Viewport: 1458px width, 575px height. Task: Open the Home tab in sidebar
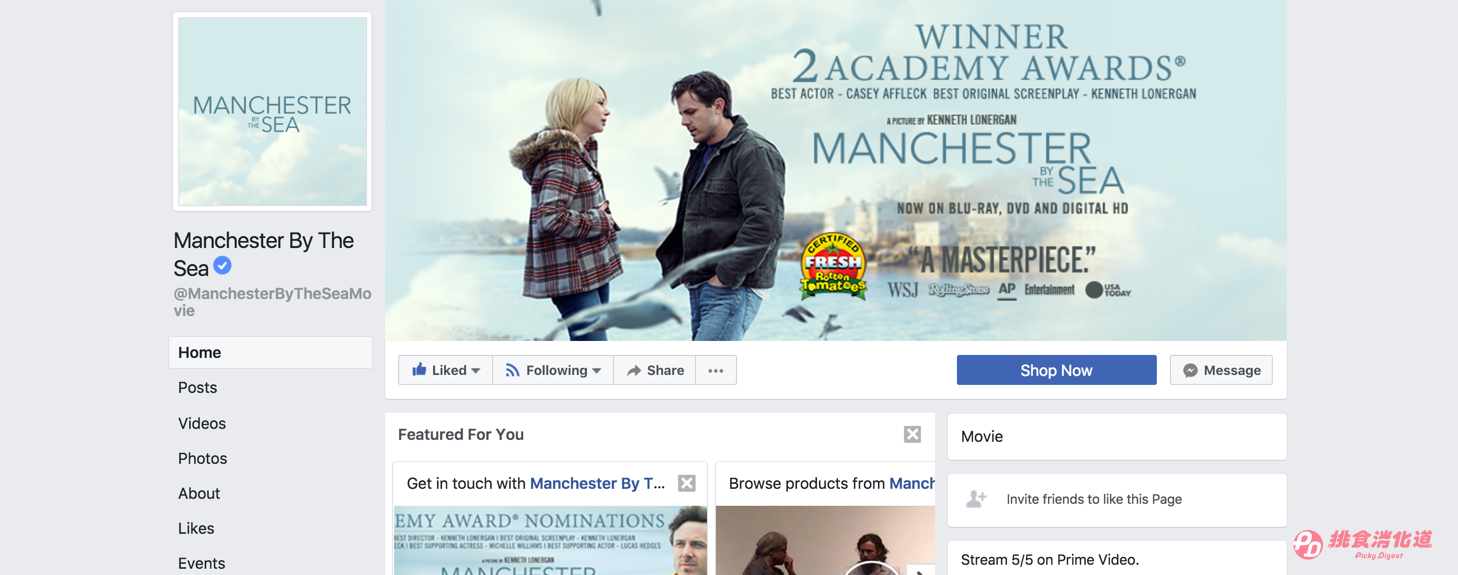pyautogui.click(x=270, y=352)
